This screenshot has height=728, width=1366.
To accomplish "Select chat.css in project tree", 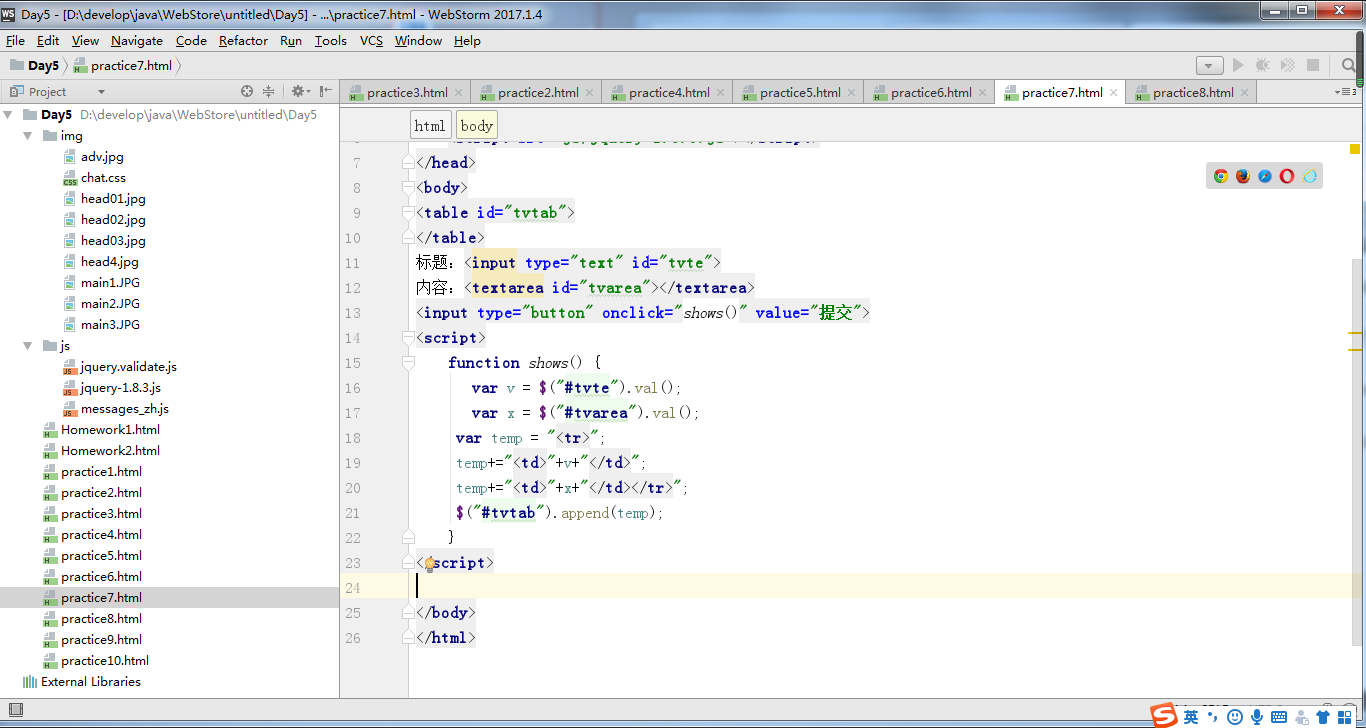I will point(103,178).
